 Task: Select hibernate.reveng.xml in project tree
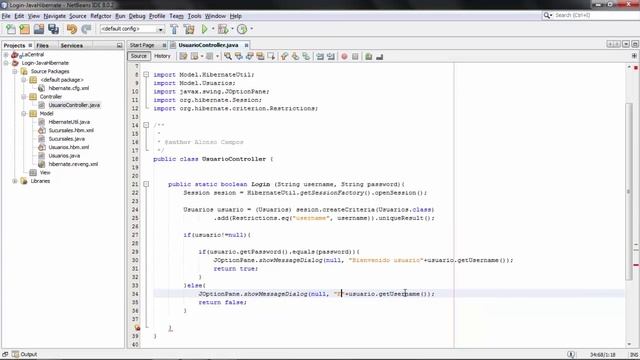[73, 164]
